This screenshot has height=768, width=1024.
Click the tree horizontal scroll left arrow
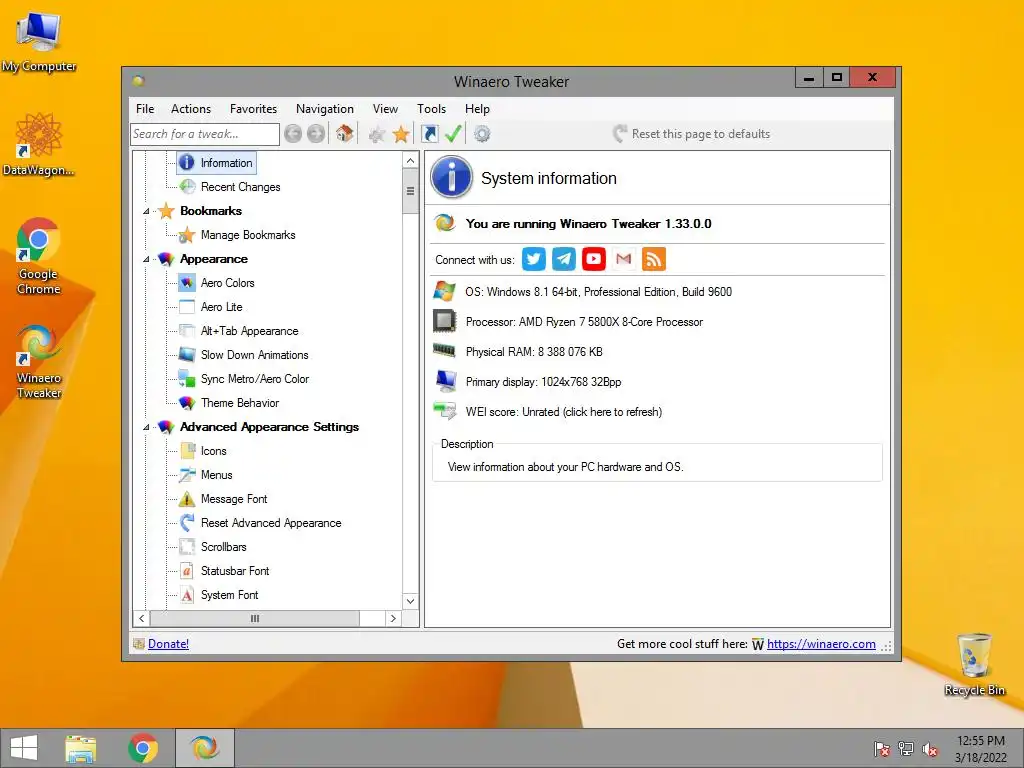142,618
